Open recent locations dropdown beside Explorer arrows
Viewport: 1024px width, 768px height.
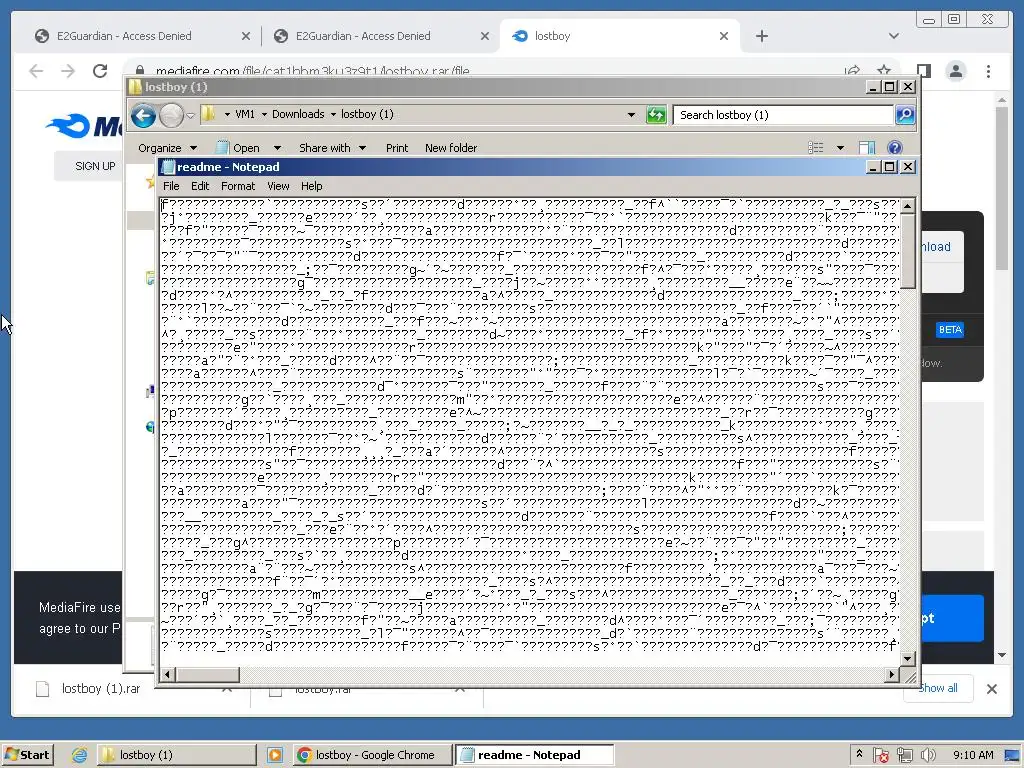coord(190,116)
